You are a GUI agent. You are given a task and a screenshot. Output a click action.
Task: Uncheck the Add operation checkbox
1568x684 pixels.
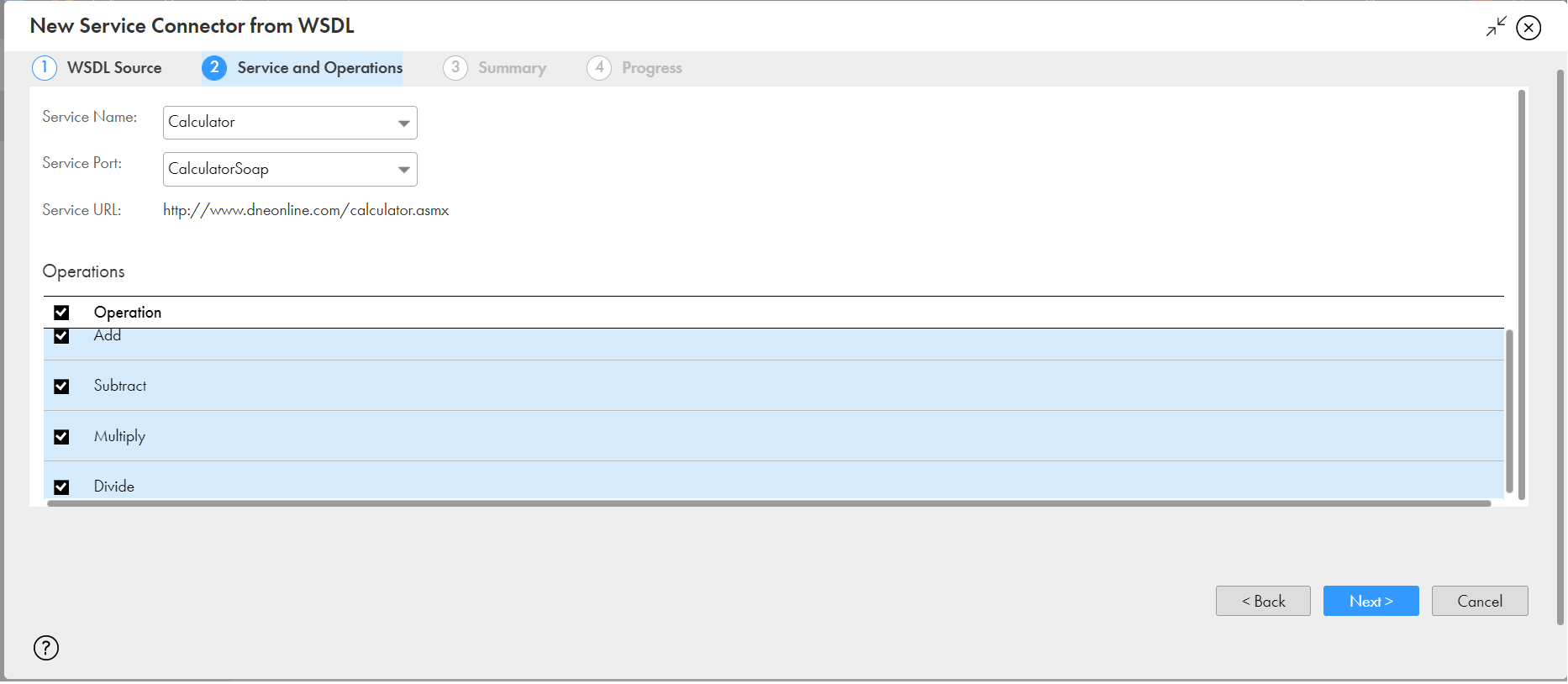tap(61, 336)
